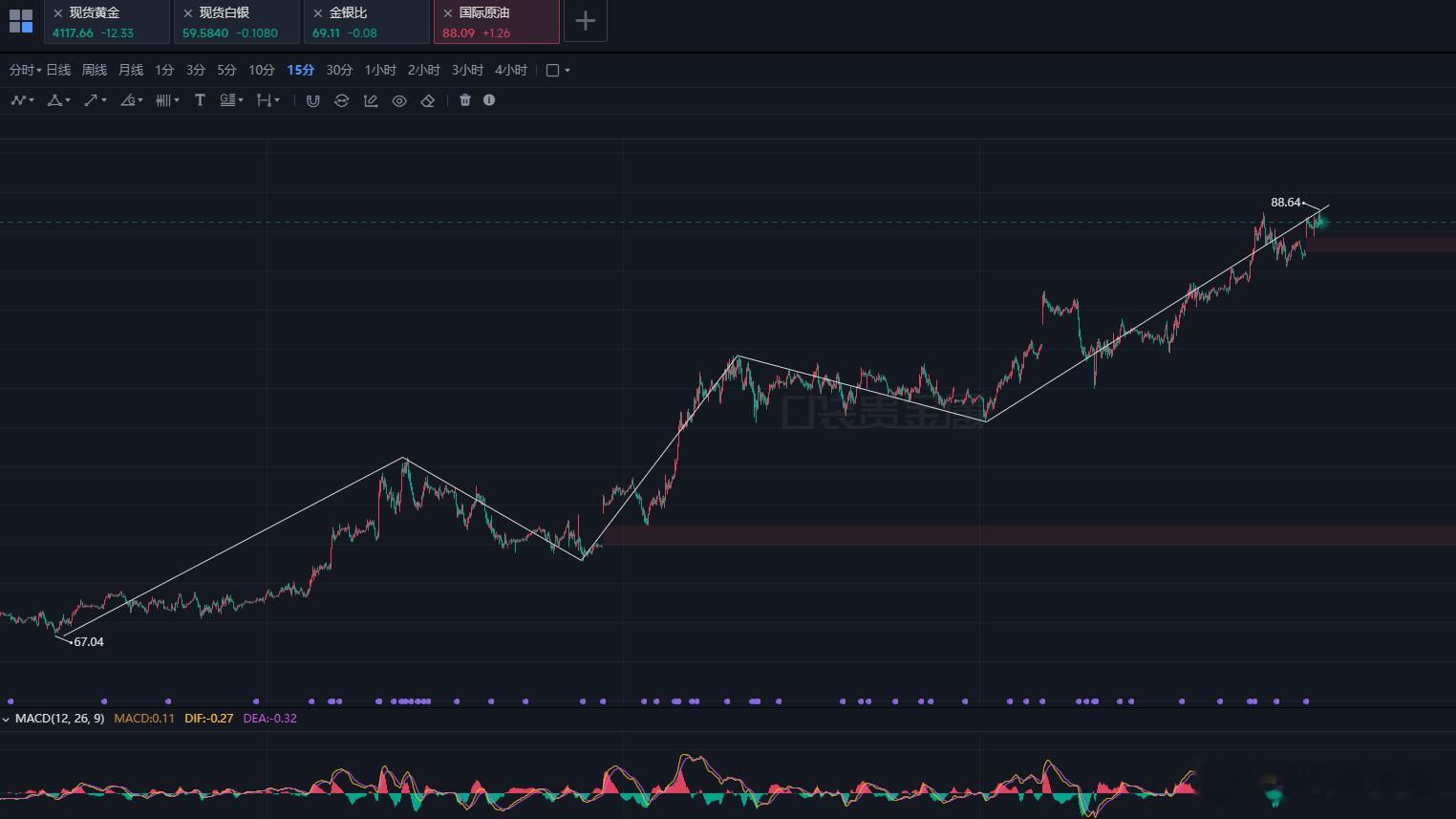Screen dimensions: 1456x819
Task: Add a new symbol tab with plus
Action: 586,21
